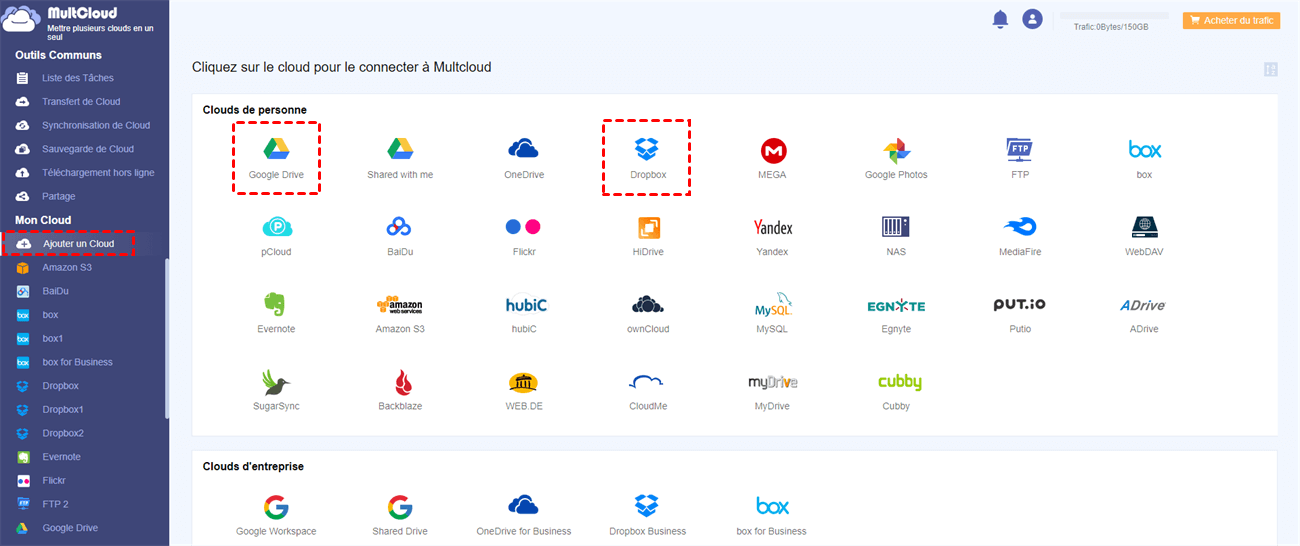
Task: Select Téléchargement hors ligne
Action: click(98, 173)
